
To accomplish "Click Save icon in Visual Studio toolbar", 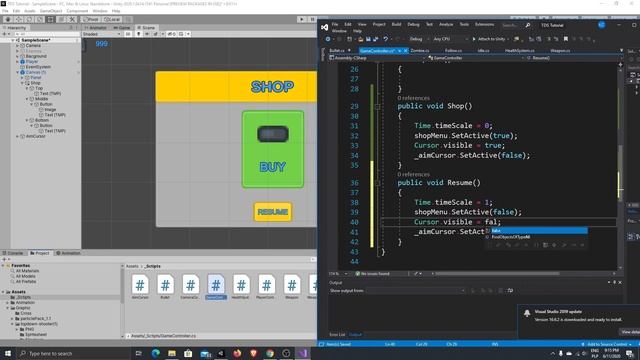I will coord(368,39).
